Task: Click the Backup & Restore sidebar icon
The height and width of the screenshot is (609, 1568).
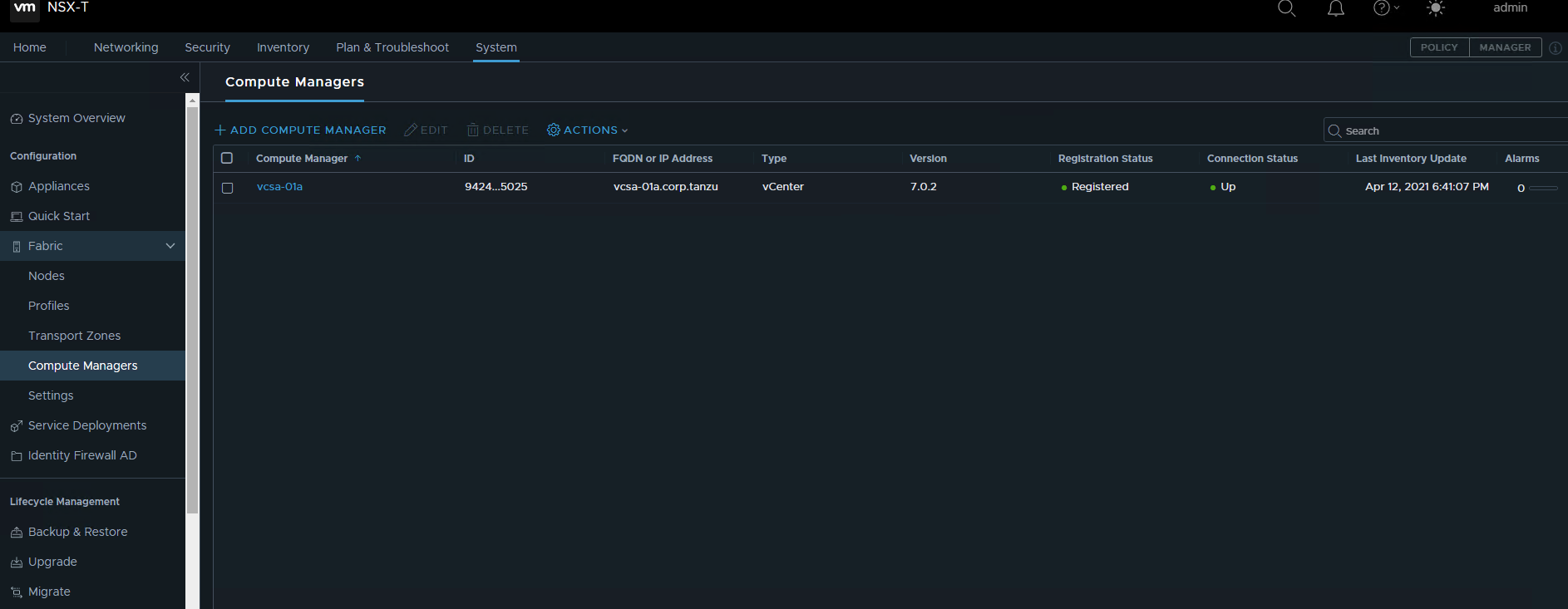Action: [17, 533]
